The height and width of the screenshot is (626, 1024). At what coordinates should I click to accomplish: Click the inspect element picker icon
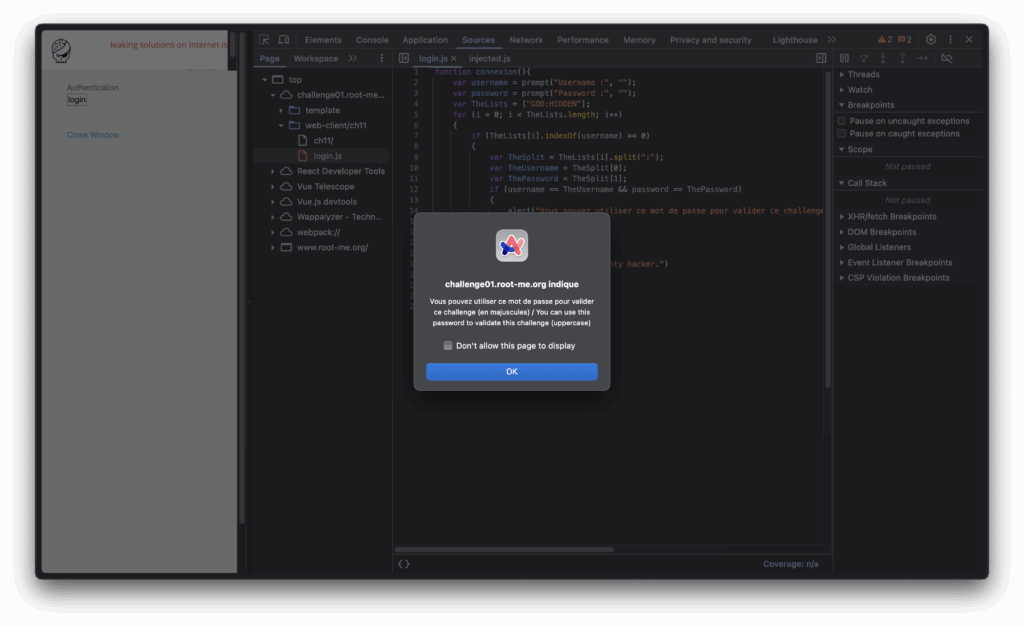(x=264, y=40)
